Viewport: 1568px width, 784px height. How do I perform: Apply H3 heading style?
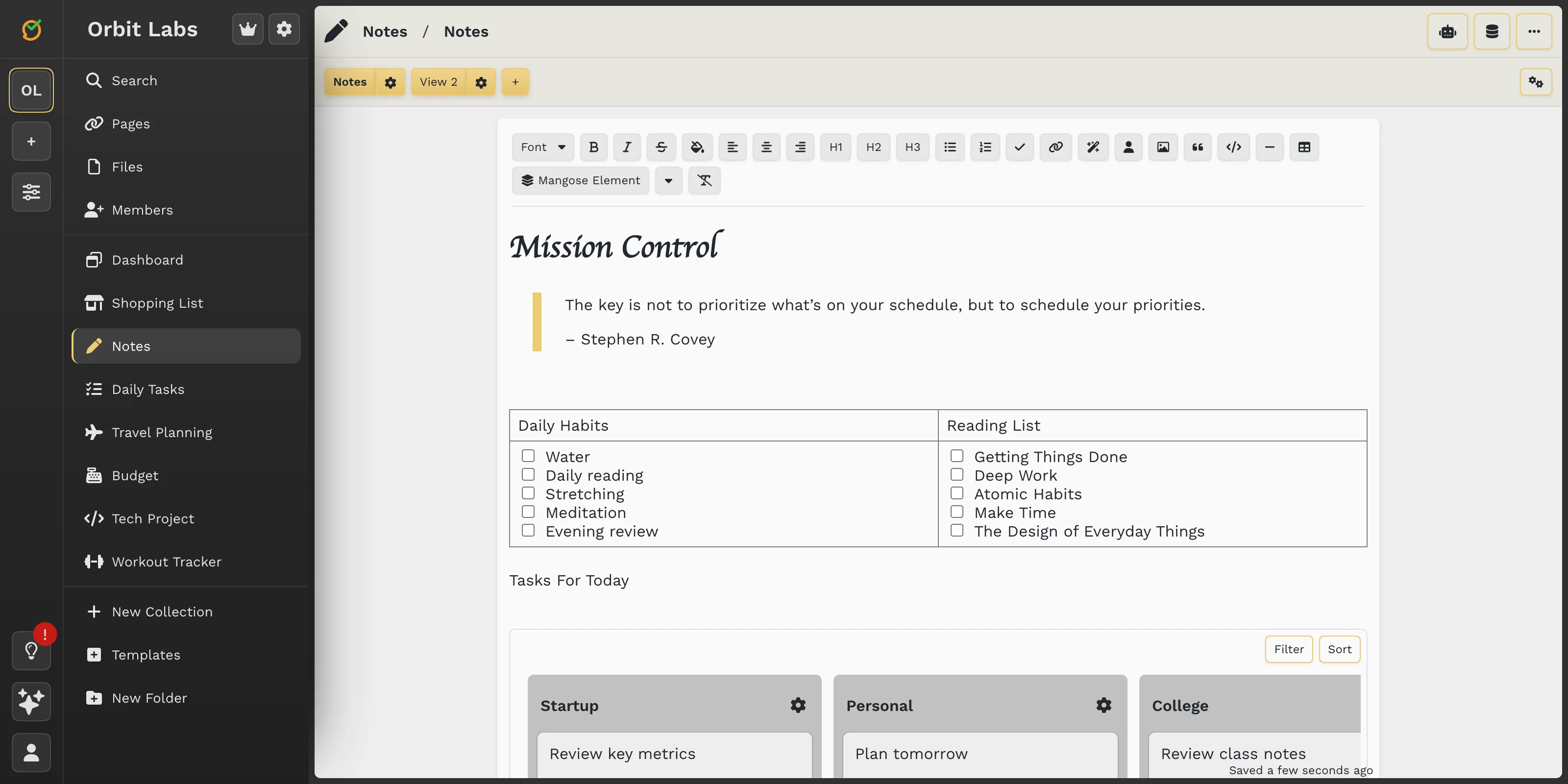[912, 147]
